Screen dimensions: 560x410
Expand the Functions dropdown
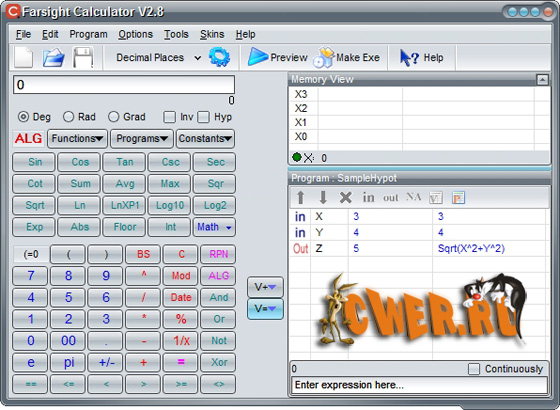click(x=77, y=139)
